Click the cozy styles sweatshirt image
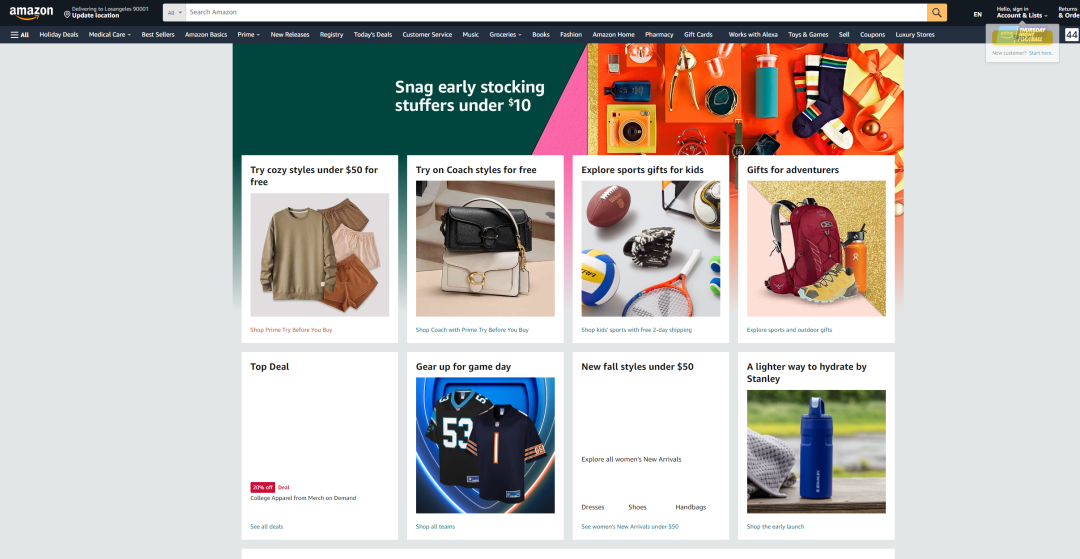 coord(320,255)
